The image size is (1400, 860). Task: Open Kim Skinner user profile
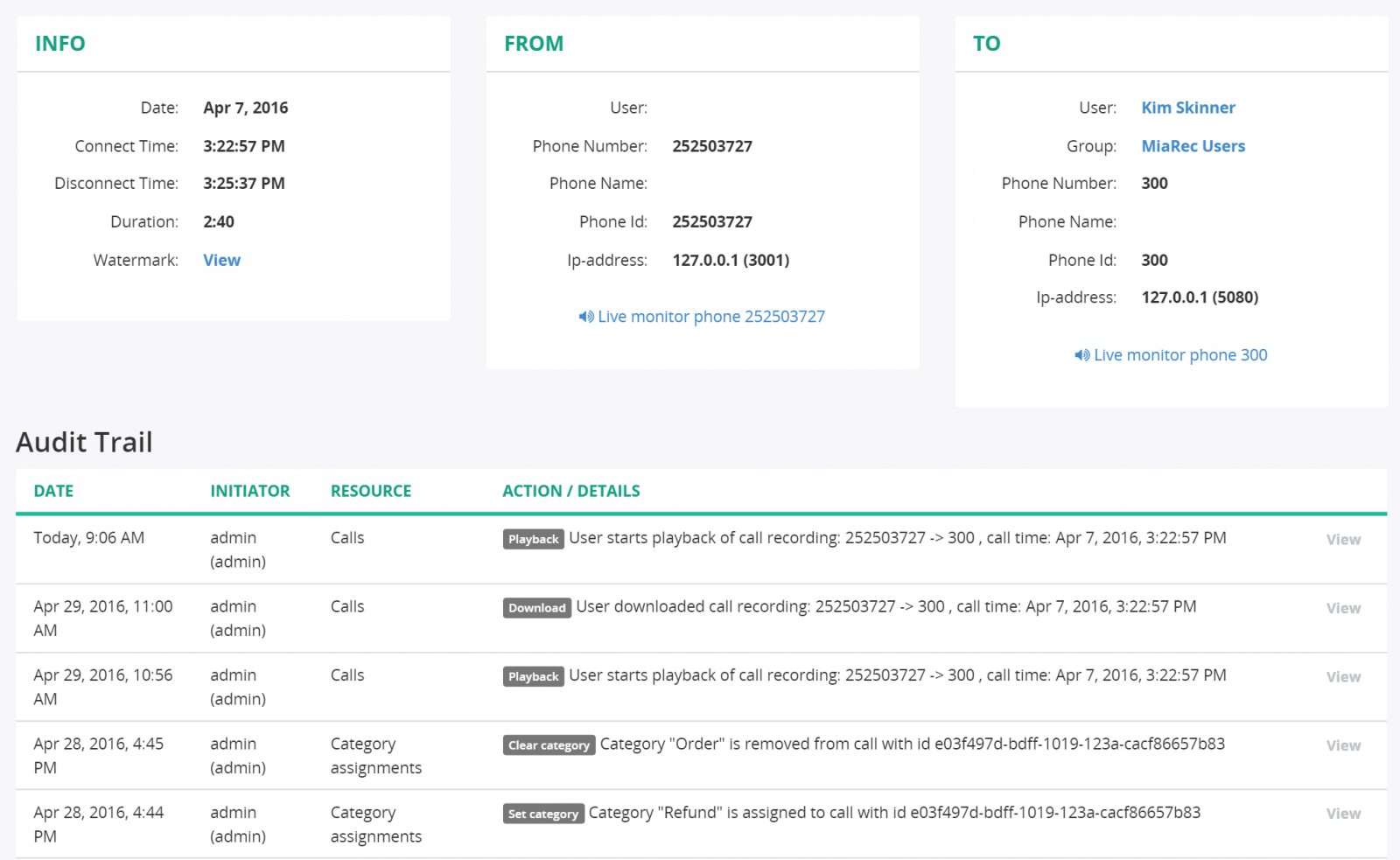tap(1187, 108)
